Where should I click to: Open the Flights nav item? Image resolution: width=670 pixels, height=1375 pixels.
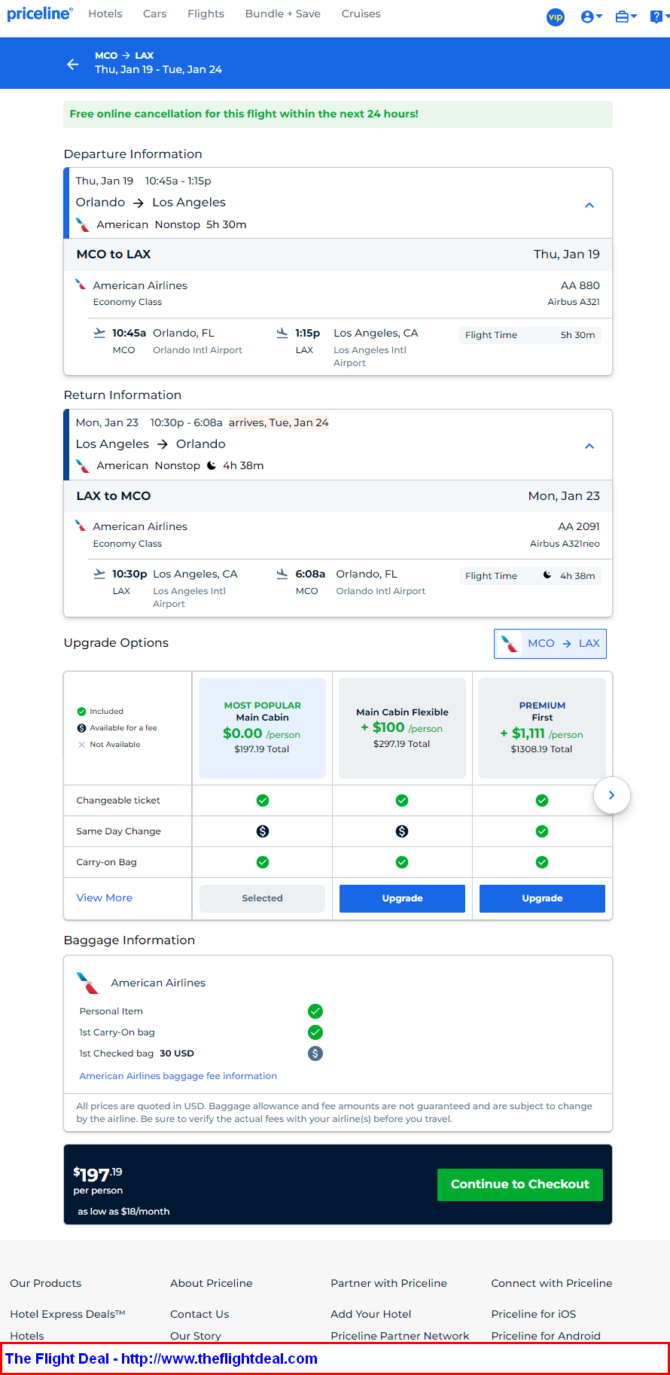[206, 14]
